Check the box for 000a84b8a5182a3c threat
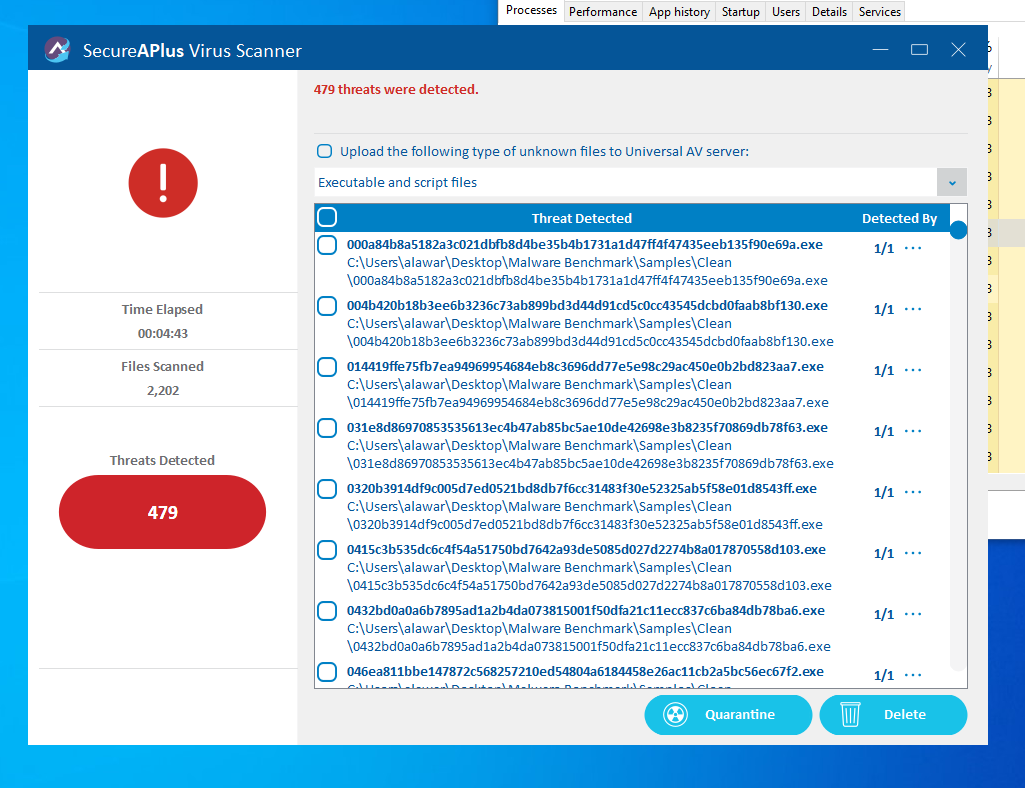Image resolution: width=1025 pixels, height=788 pixels. click(327, 245)
